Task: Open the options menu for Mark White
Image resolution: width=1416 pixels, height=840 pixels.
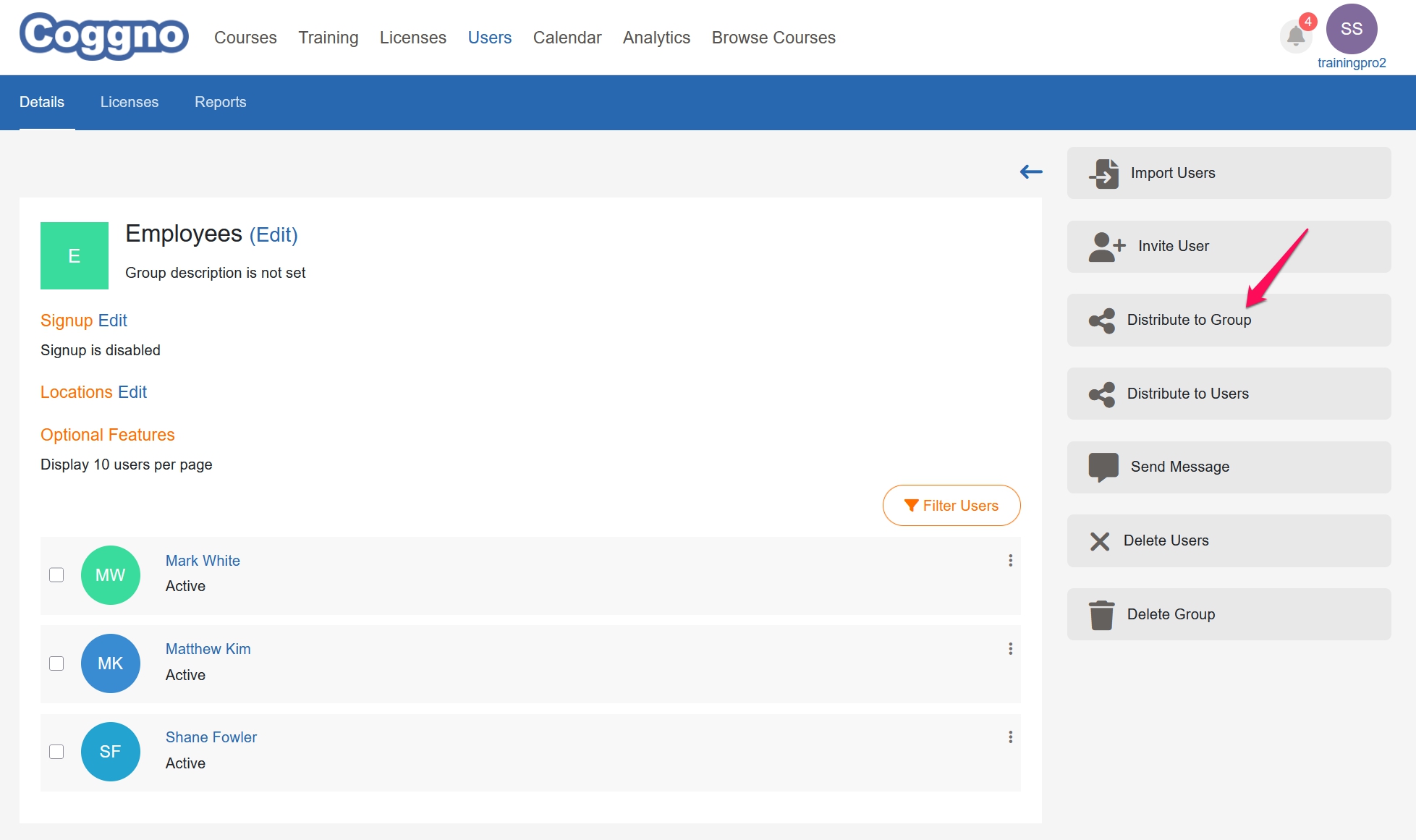Action: pyautogui.click(x=1010, y=561)
